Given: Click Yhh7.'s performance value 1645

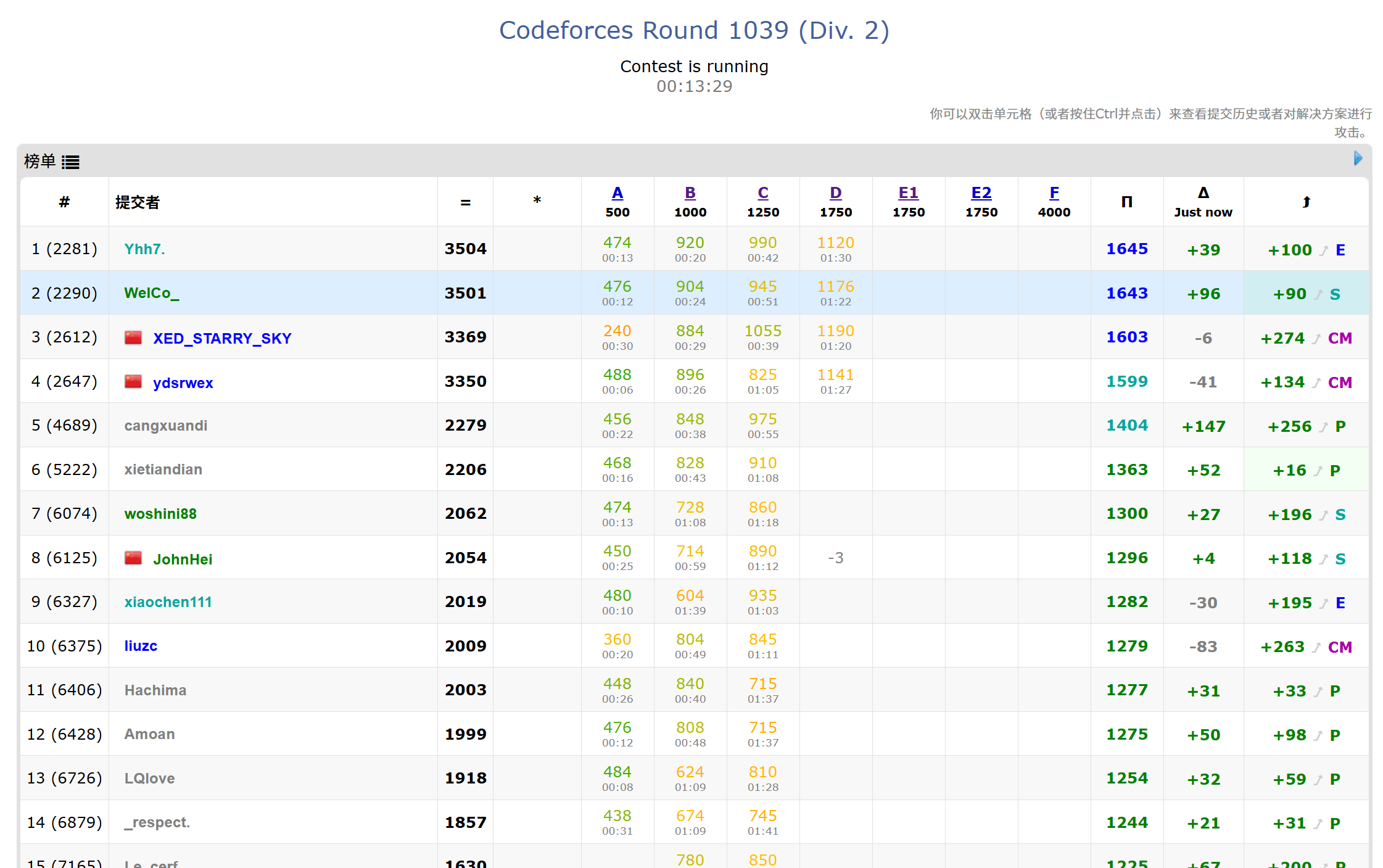Looking at the screenshot, I should [1126, 249].
